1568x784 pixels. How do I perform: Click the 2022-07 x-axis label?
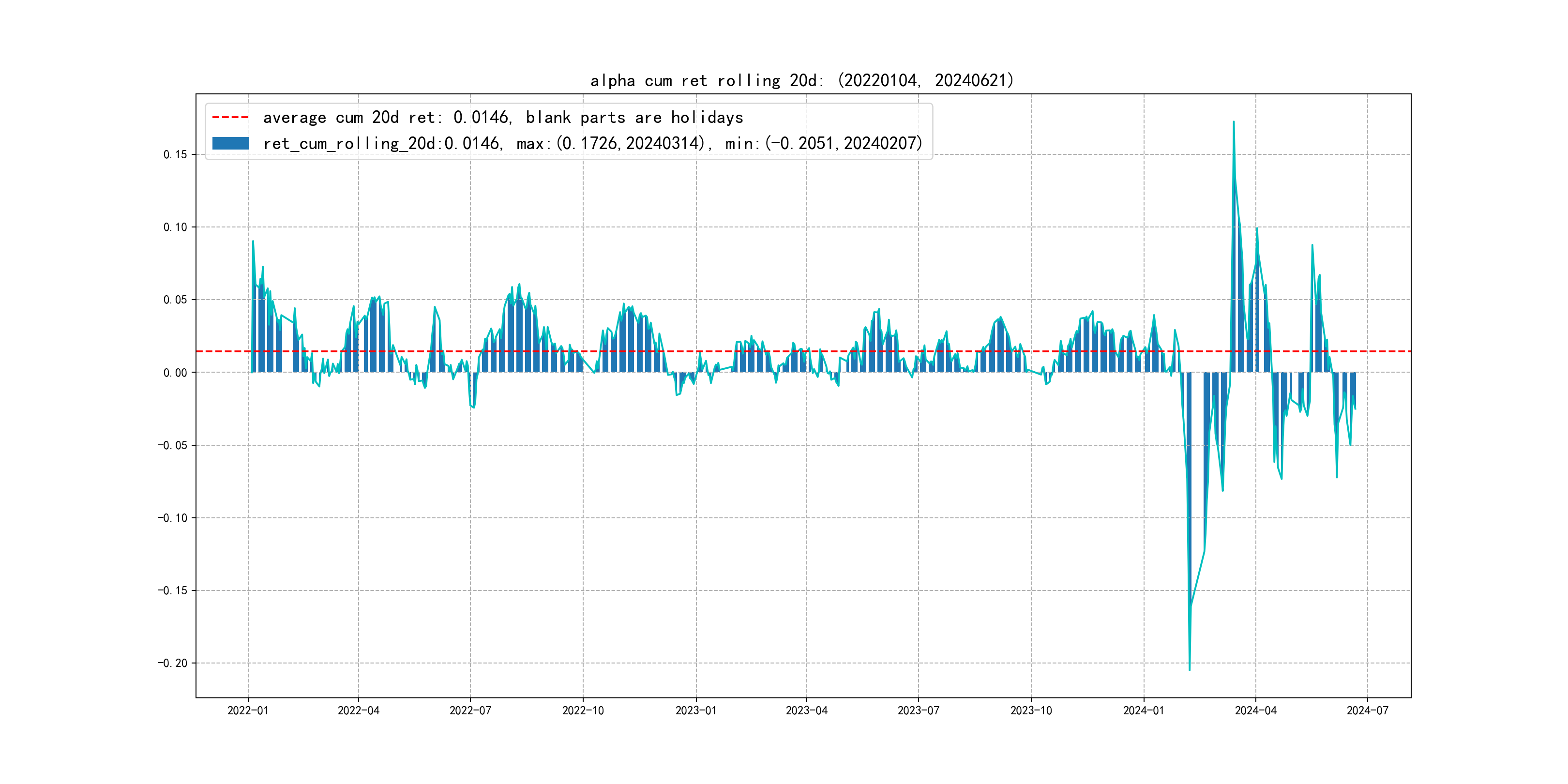pyautogui.click(x=470, y=710)
